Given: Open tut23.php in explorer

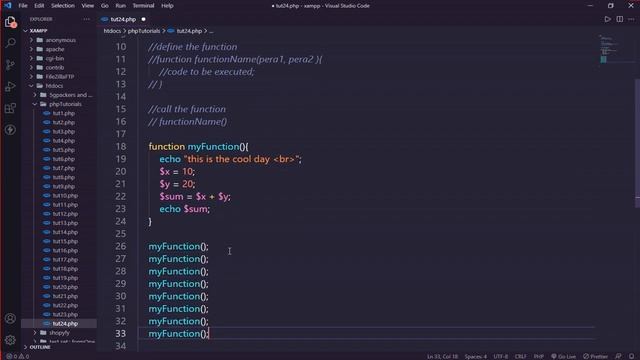Looking at the screenshot, I should click(x=65, y=314).
